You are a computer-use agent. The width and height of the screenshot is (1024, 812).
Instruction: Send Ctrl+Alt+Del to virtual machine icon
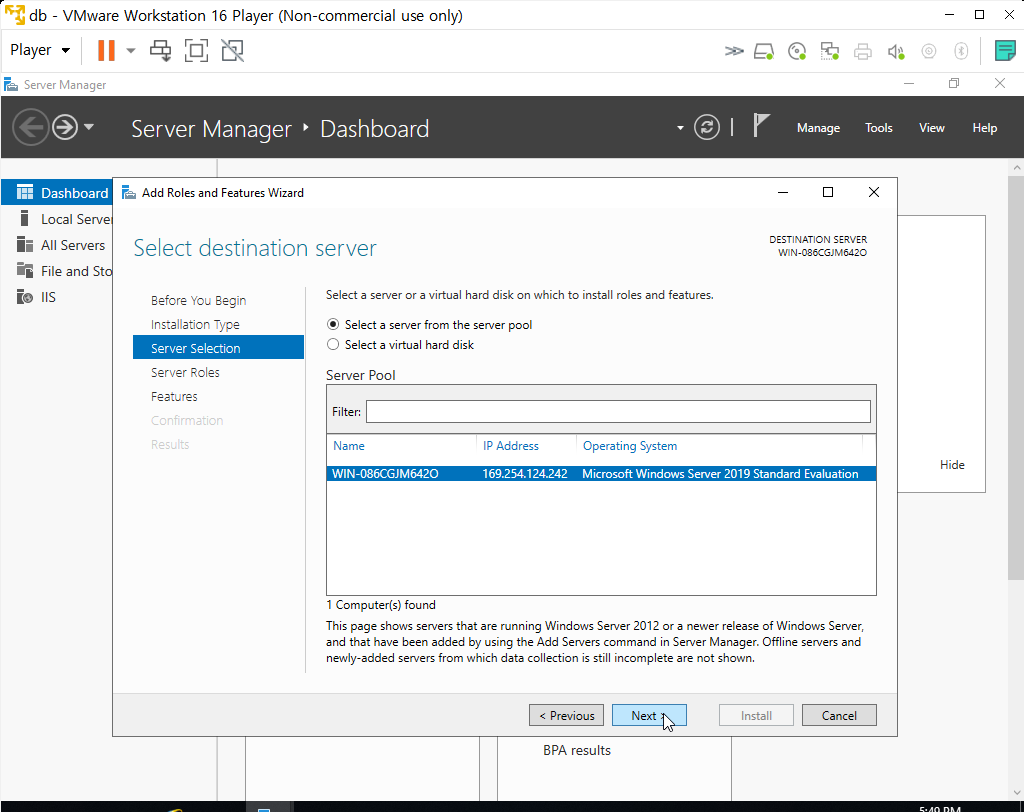click(x=160, y=50)
